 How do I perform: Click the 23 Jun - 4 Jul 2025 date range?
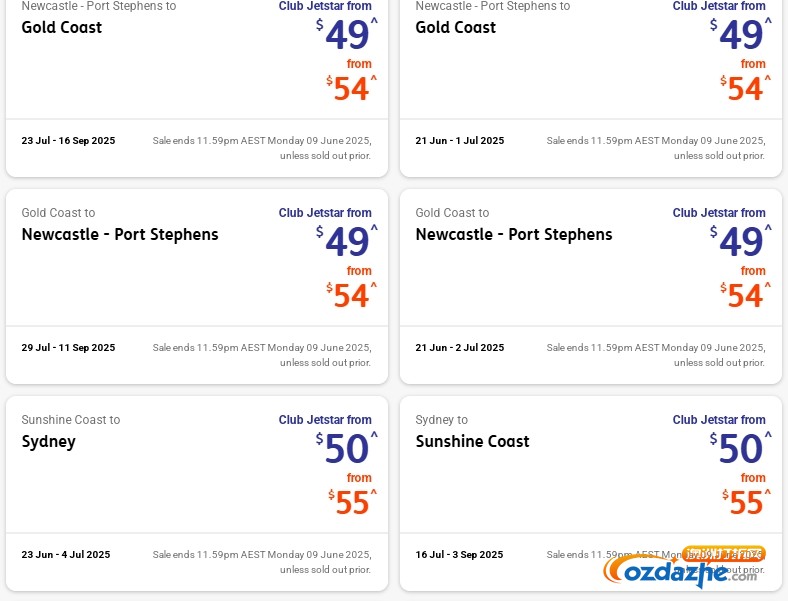pos(66,554)
